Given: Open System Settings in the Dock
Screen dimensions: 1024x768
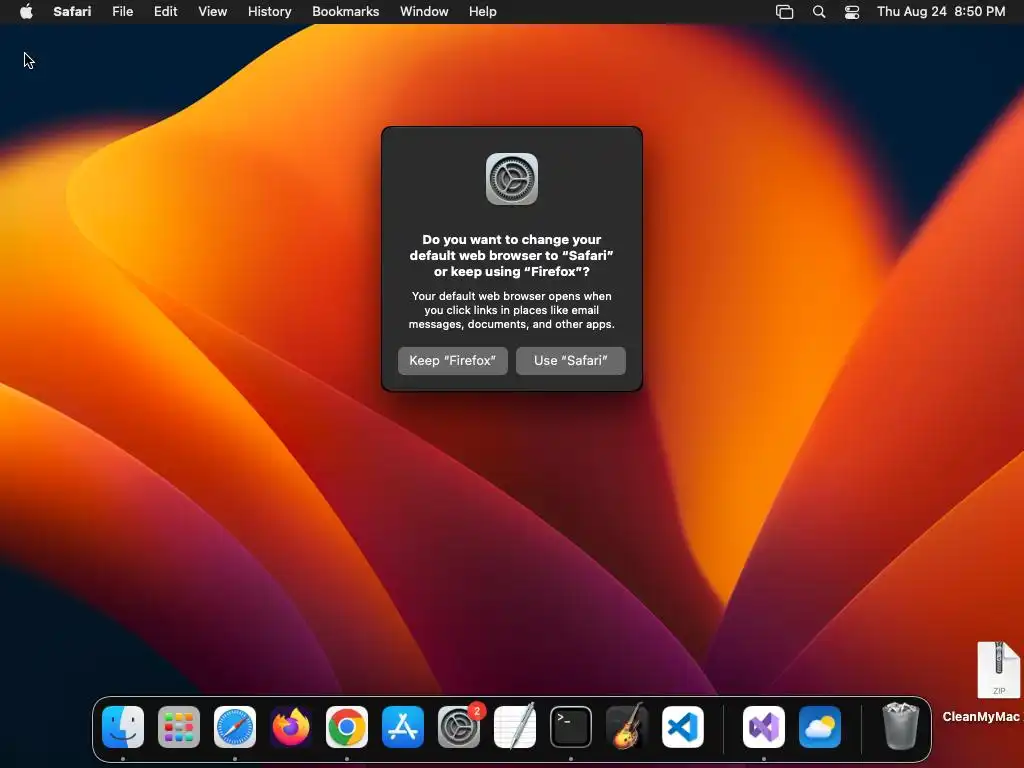Looking at the screenshot, I should pos(458,727).
